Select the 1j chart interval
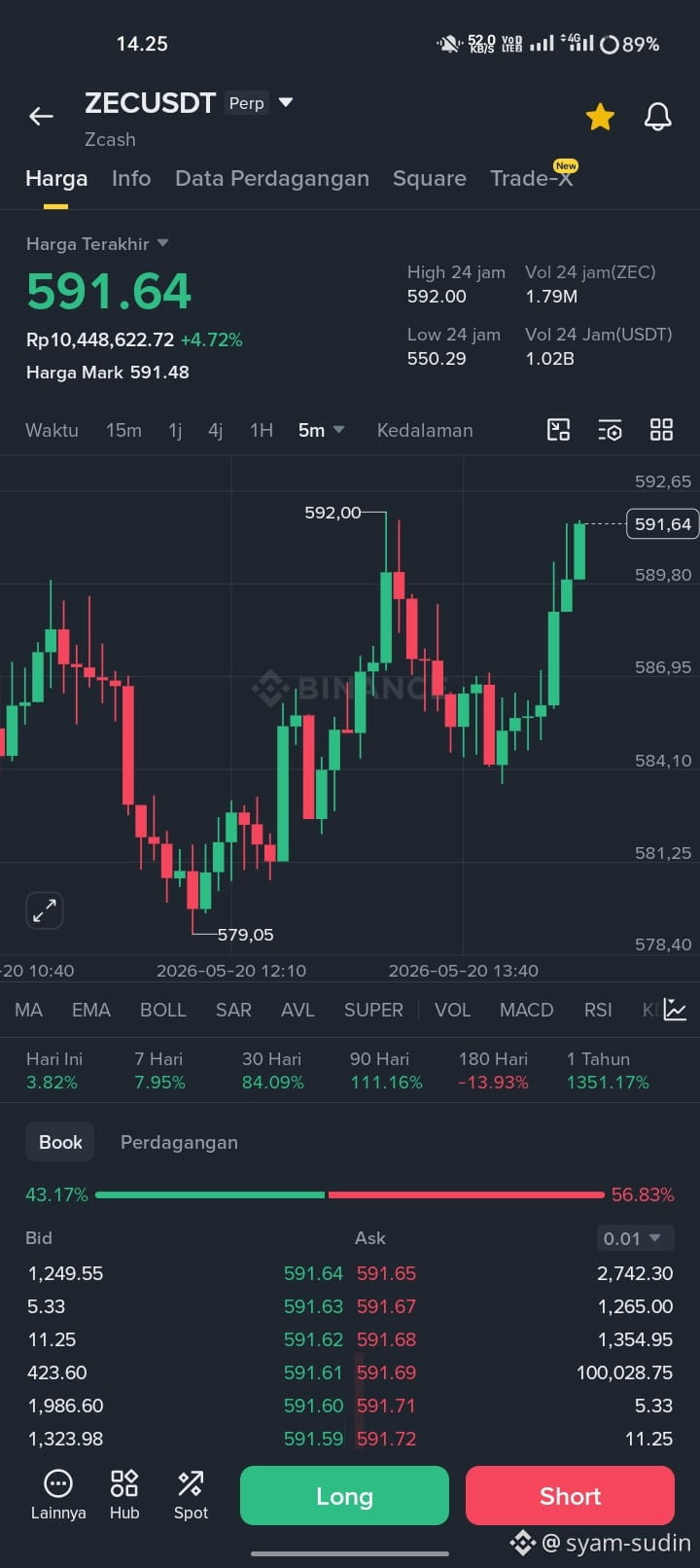700x1568 pixels. tap(175, 430)
